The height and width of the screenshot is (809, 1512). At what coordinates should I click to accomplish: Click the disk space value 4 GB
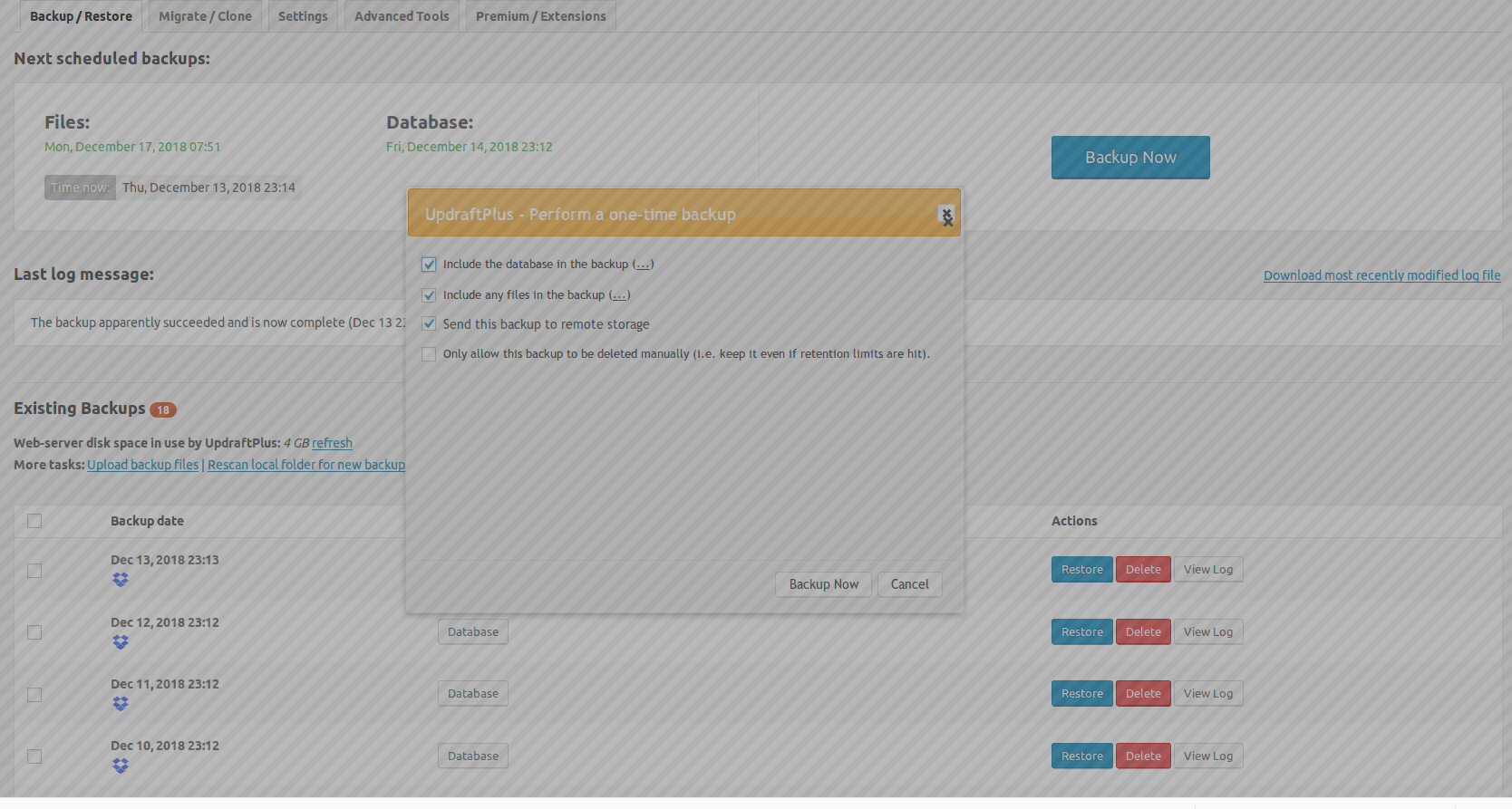pos(296,443)
